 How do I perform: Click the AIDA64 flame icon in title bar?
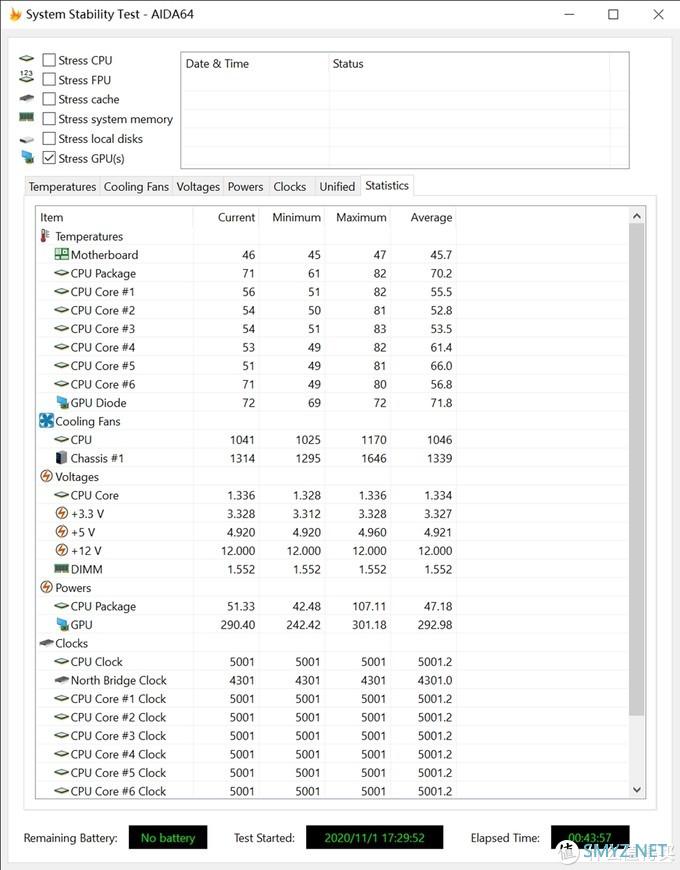coord(15,14)
